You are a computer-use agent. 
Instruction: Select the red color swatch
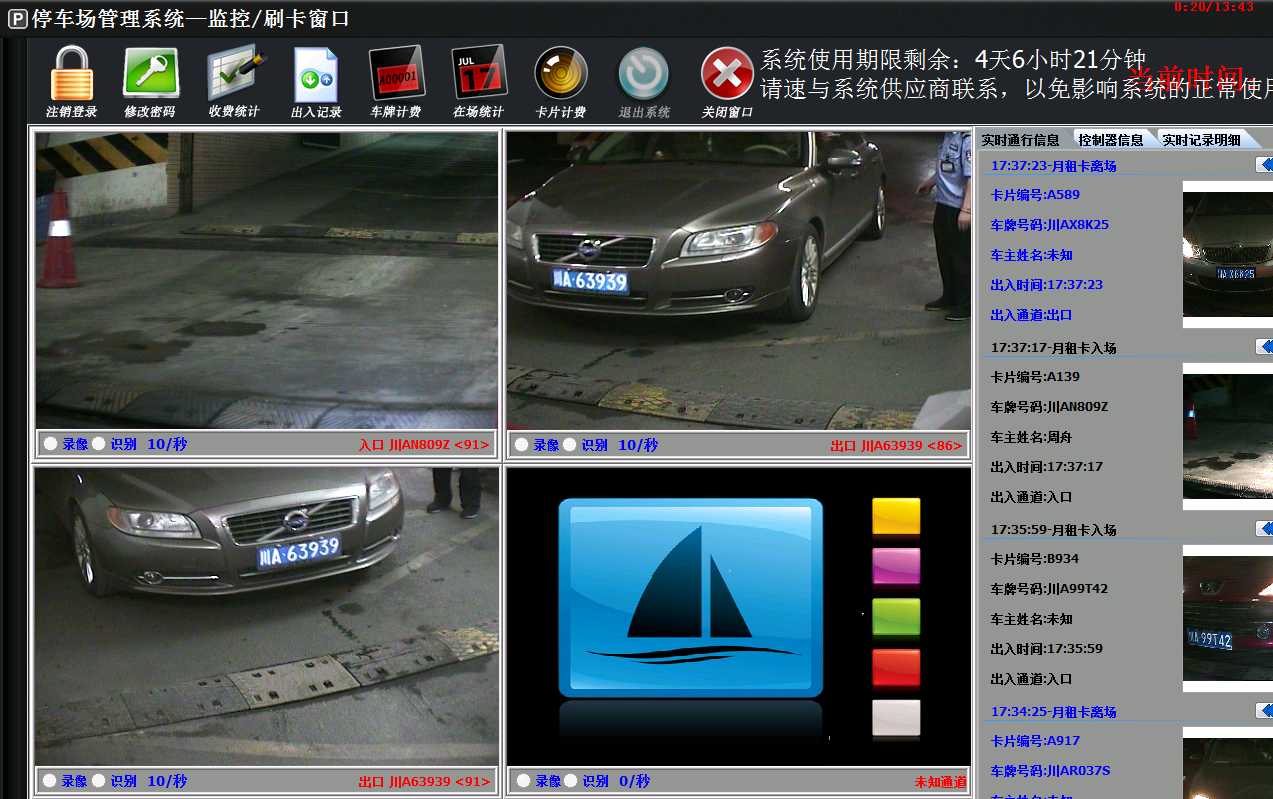(895, 668)
